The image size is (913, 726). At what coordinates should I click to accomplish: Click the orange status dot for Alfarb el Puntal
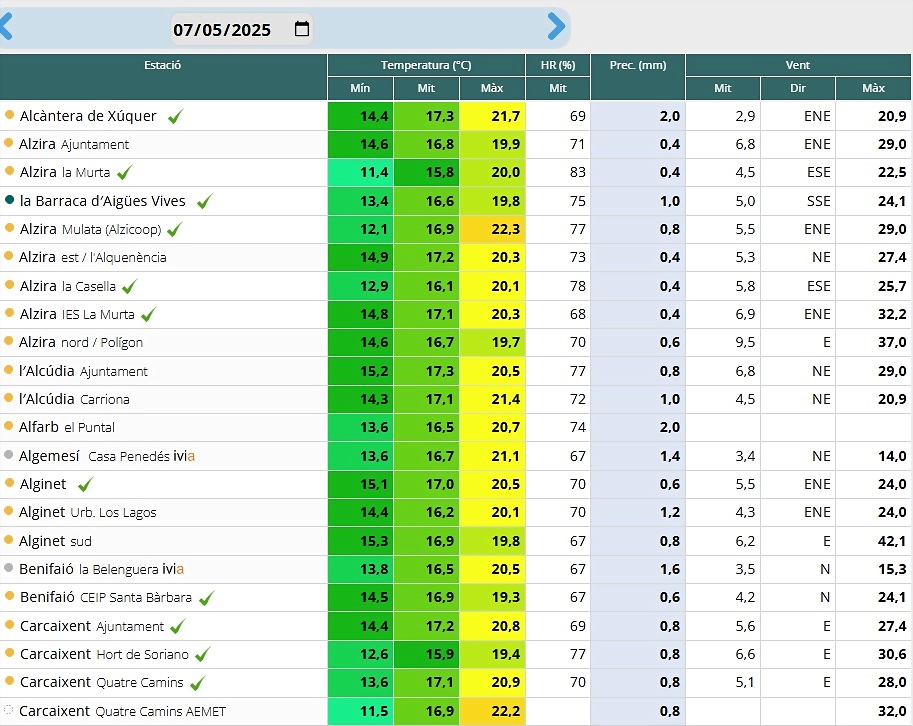tap(8, 426)
